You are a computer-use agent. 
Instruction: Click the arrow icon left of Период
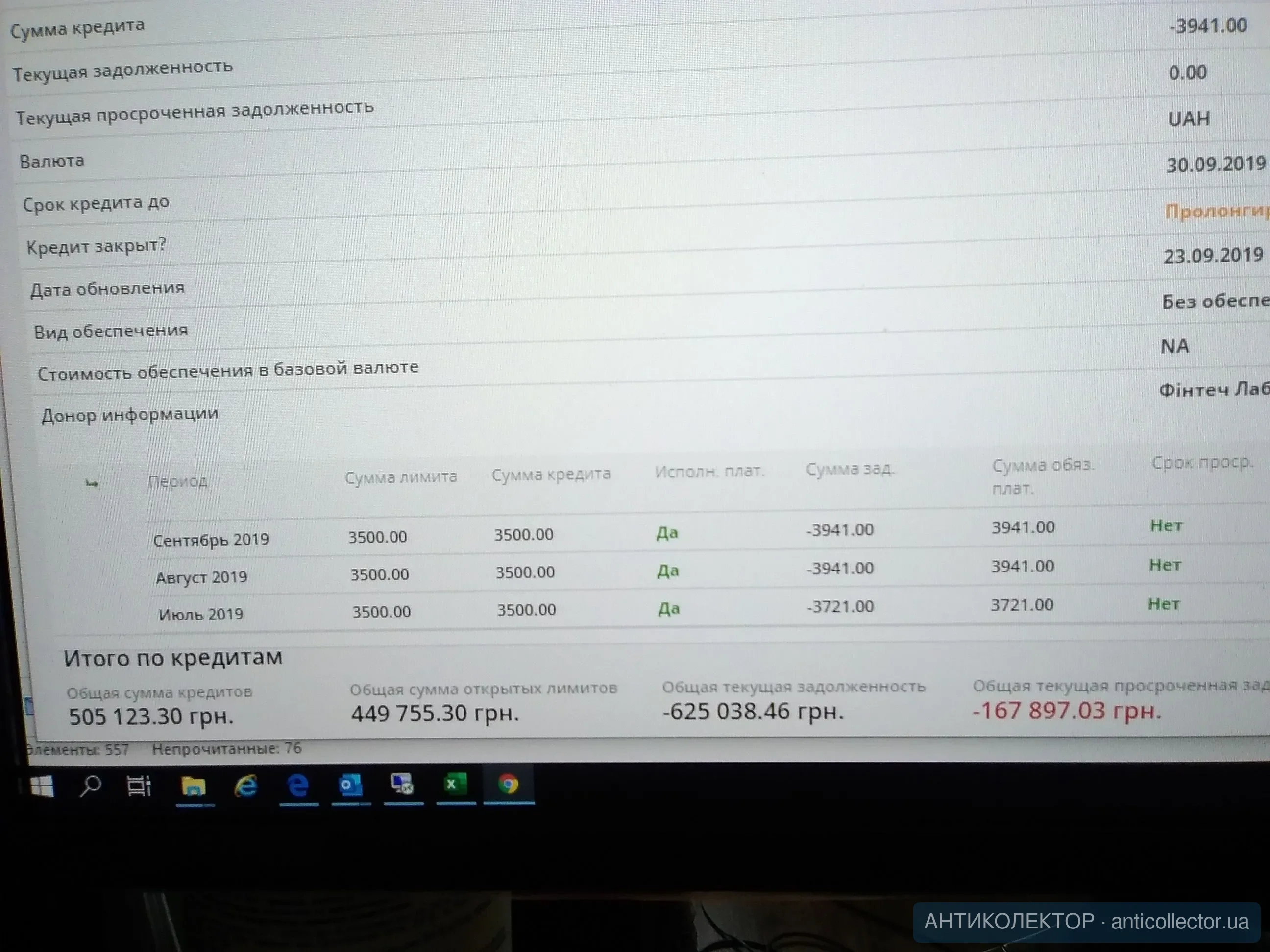tap(91, 483)
